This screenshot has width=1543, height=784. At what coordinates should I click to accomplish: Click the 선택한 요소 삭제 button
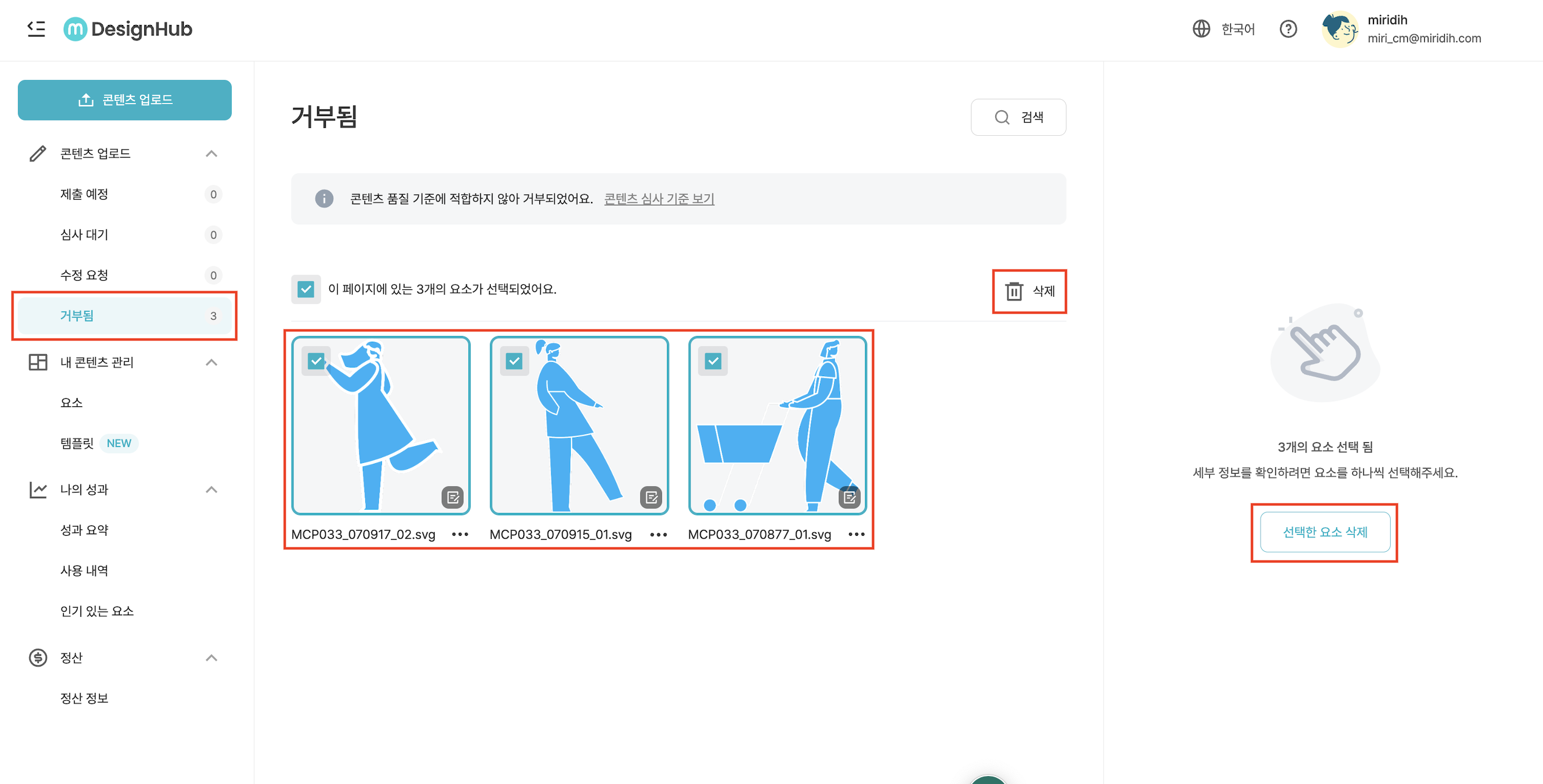1324,532
